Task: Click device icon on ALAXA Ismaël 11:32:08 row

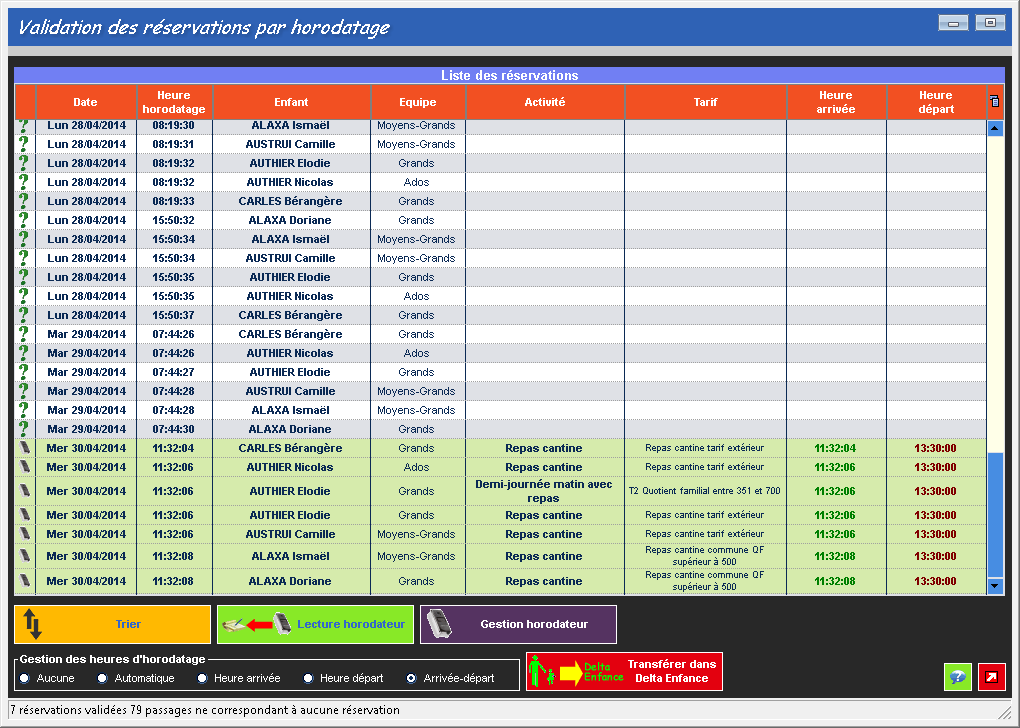Action: coord(25,556)
